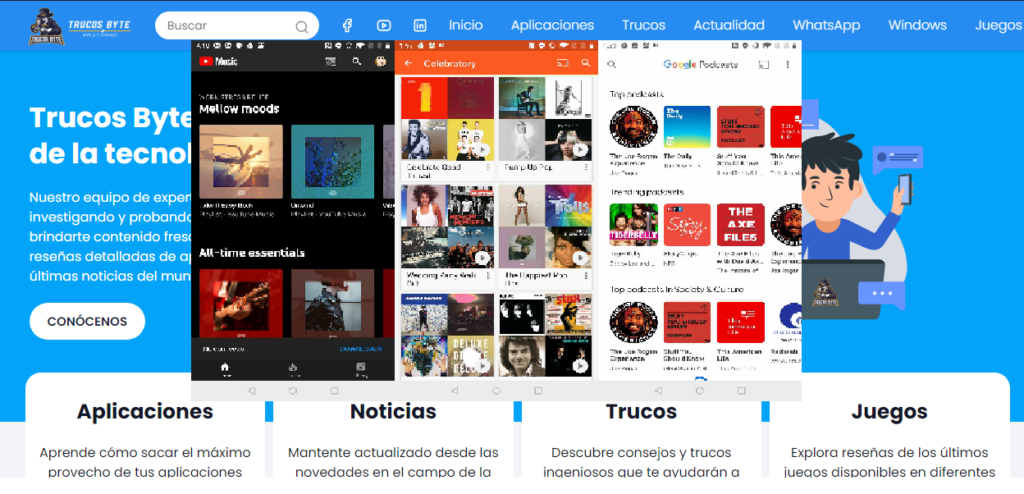
Task: Open options menu for Pump Up Pop
Action: (x=586, y=167)
